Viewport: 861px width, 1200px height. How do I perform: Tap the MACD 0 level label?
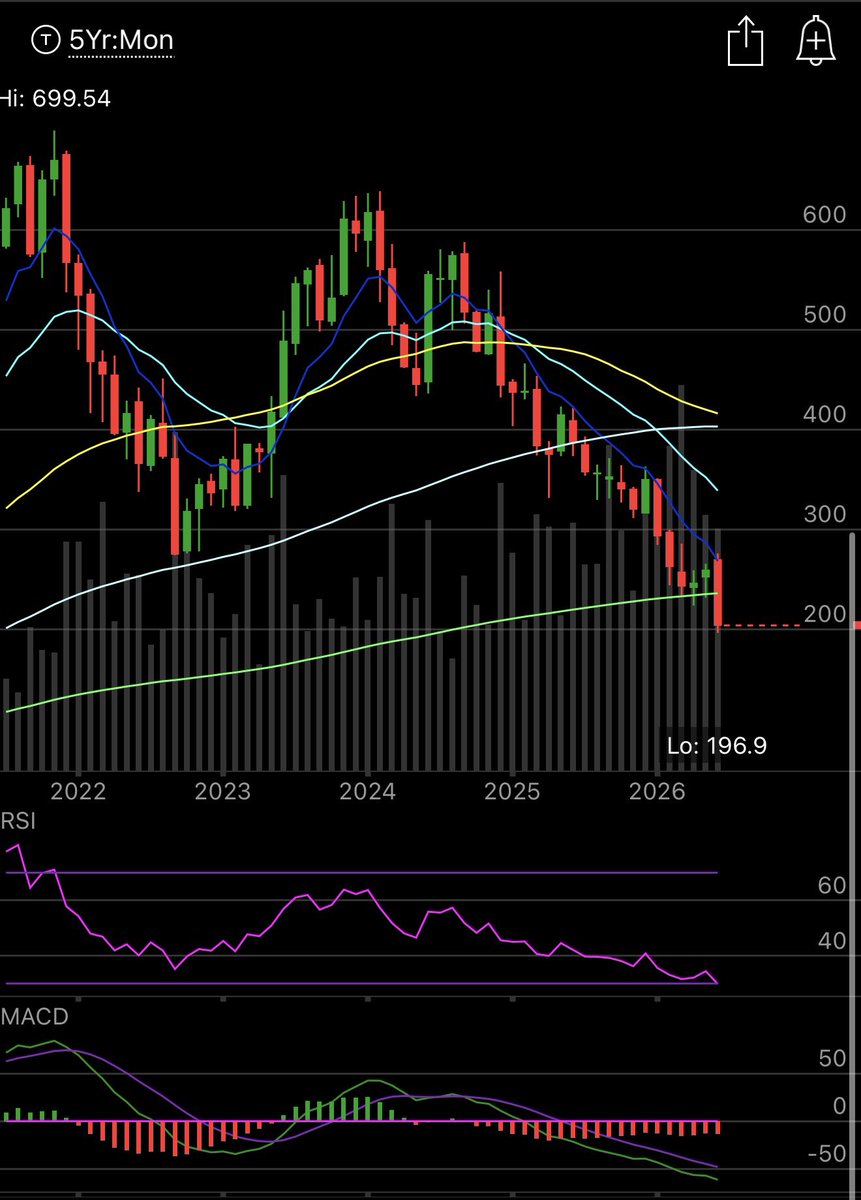coord(840,1106)
